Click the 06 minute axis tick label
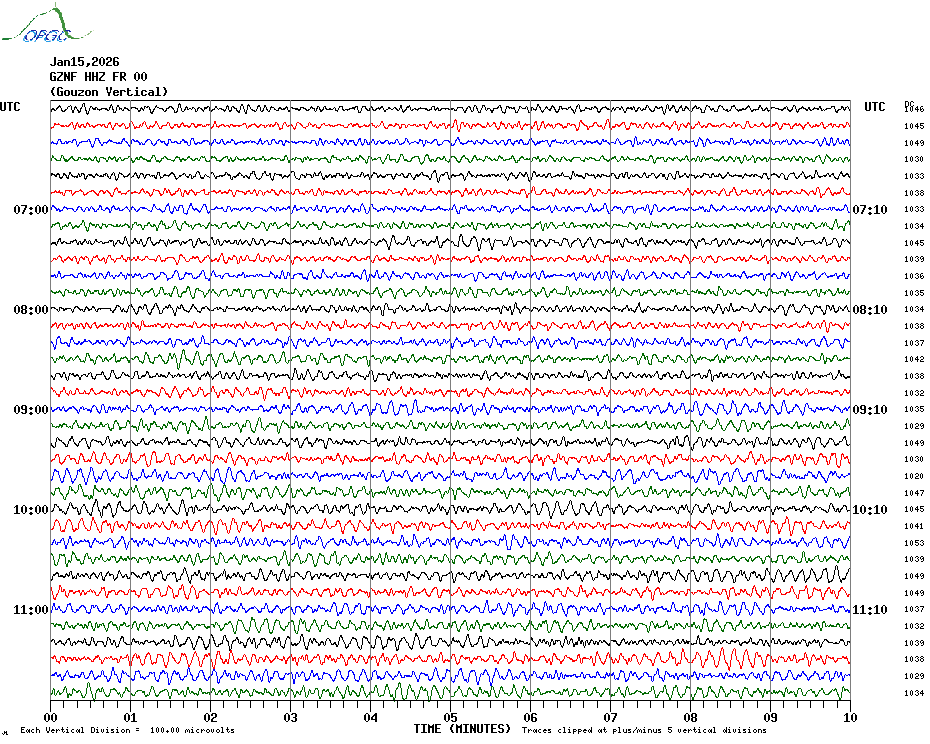The height and width of the screenshot is (744, 930). coord(531,717)
